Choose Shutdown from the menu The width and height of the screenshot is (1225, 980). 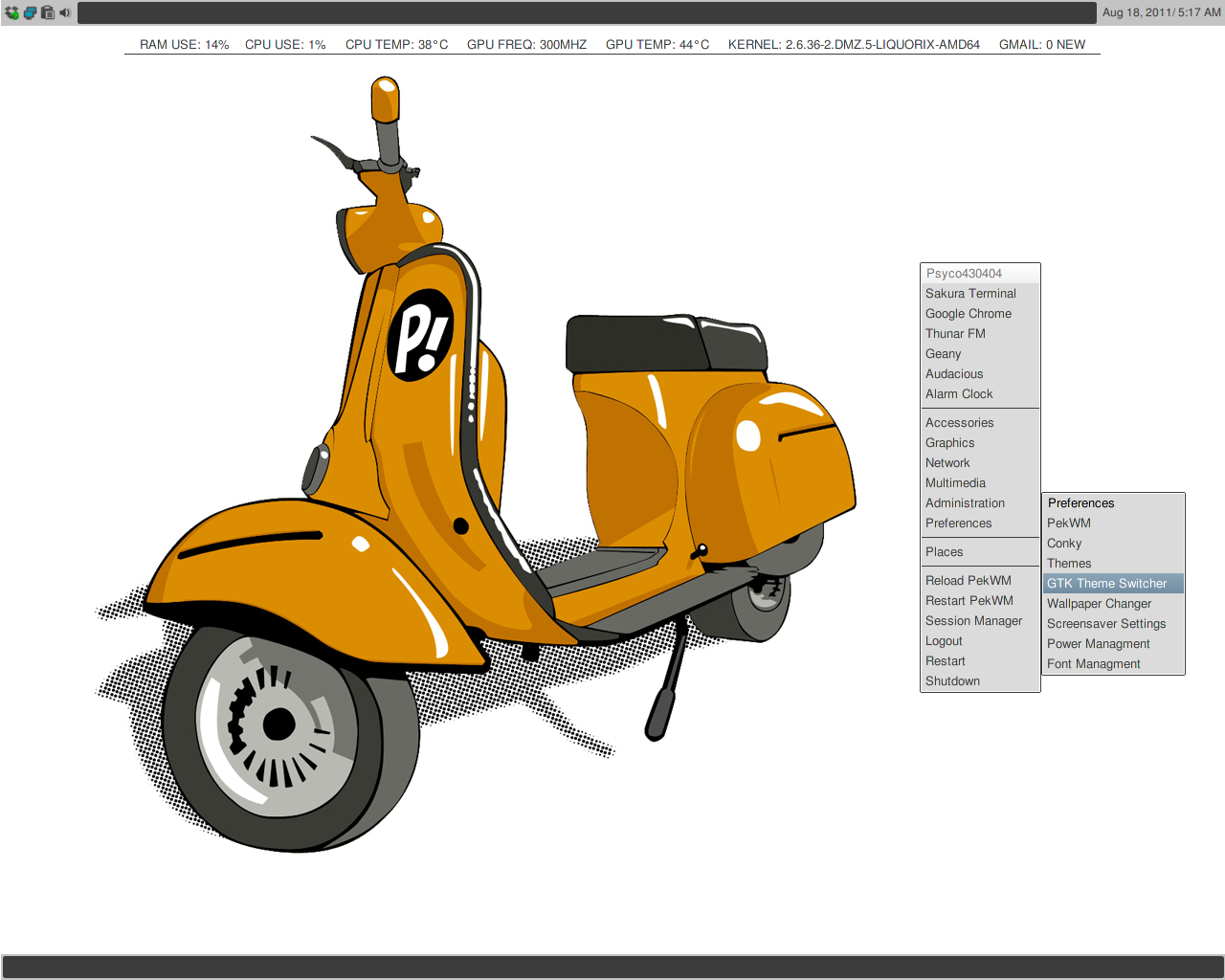click(980, 681)
